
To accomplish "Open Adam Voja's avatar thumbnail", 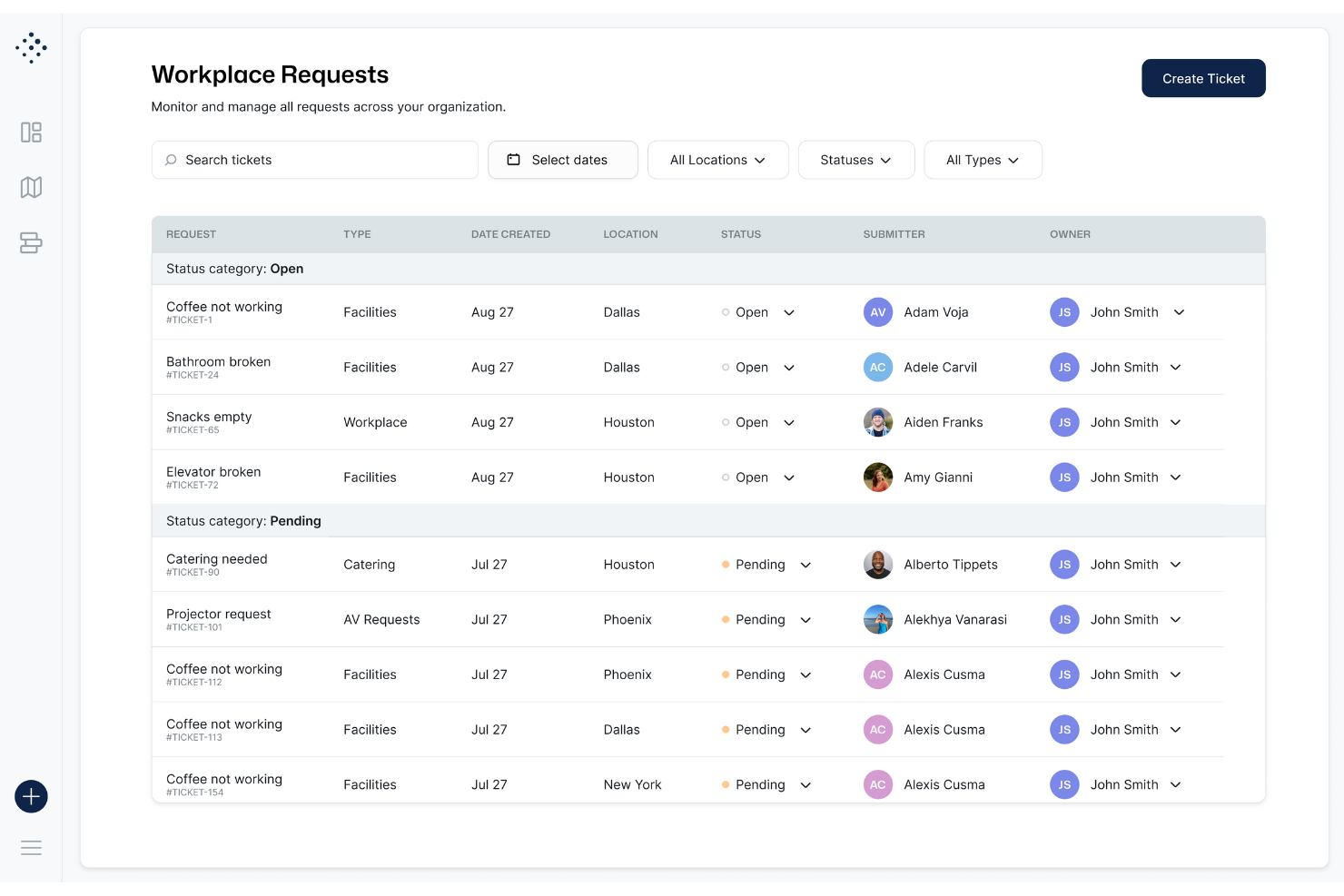I will click(x=877, y=312).
